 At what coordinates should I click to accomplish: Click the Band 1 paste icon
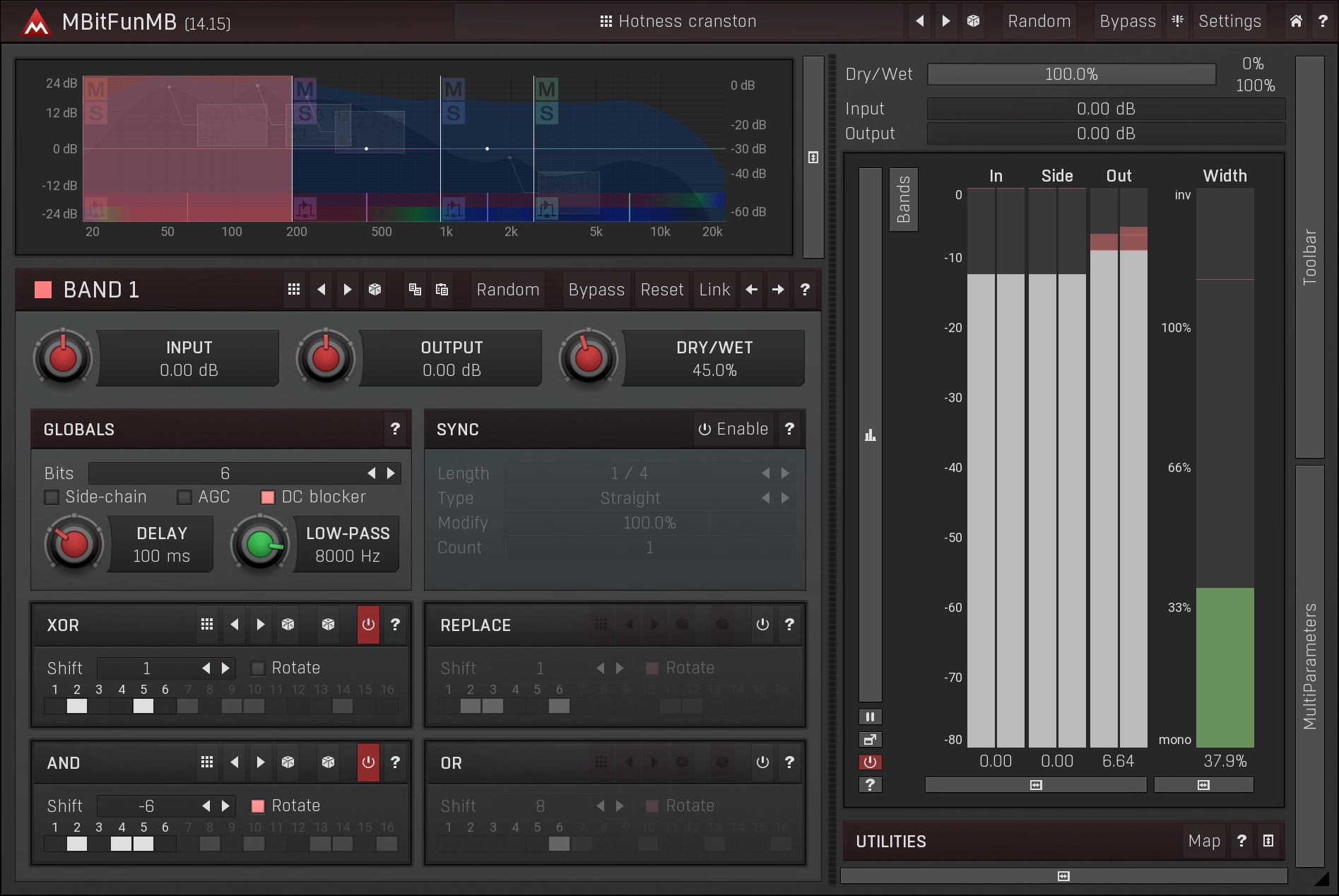tap(442, 290)
